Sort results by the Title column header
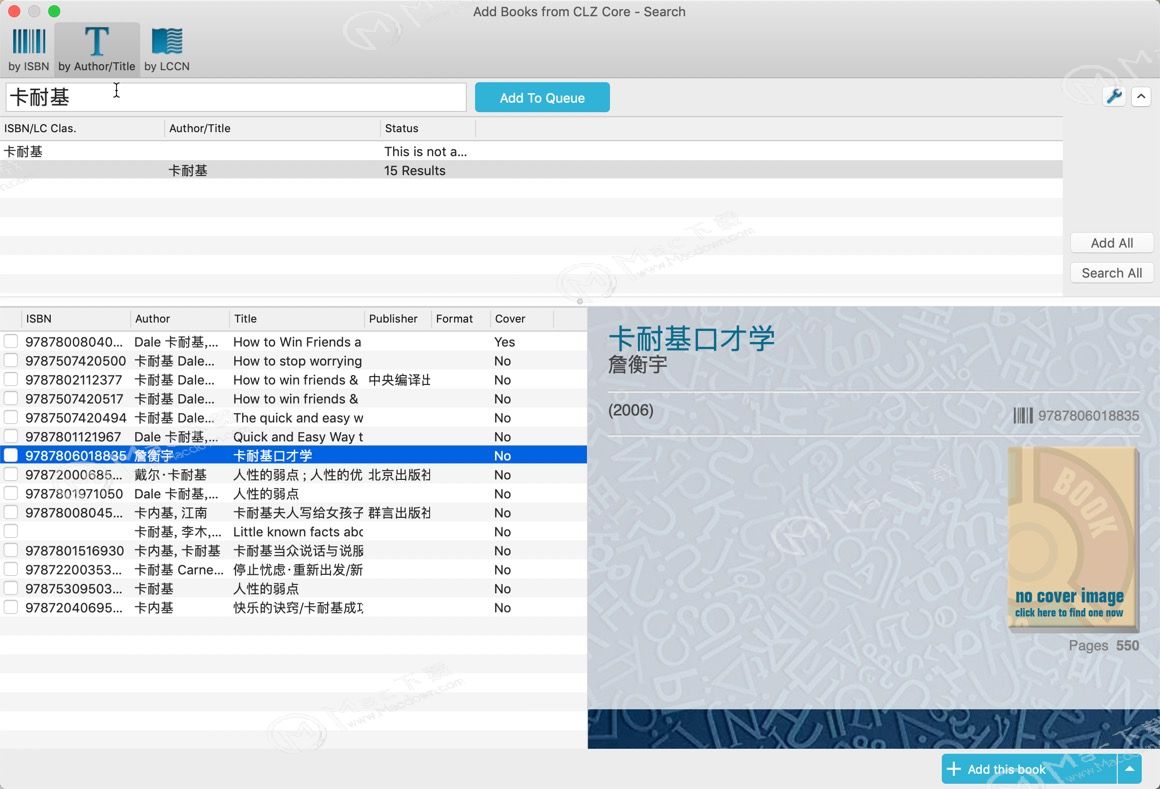The image size is (1160, 789). coord(297,319)
